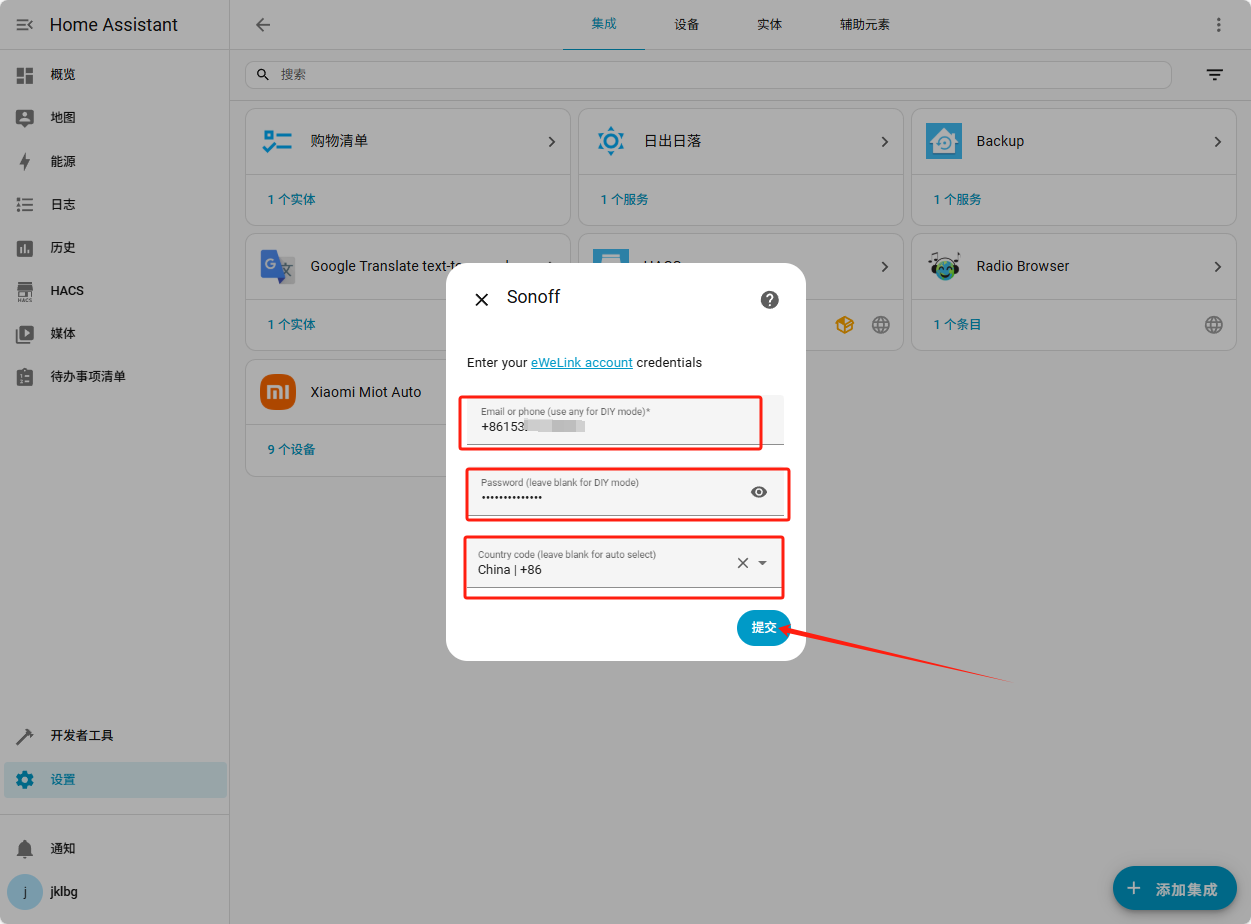
Task: Open the 能源 energy page
Action: point(115,161)
